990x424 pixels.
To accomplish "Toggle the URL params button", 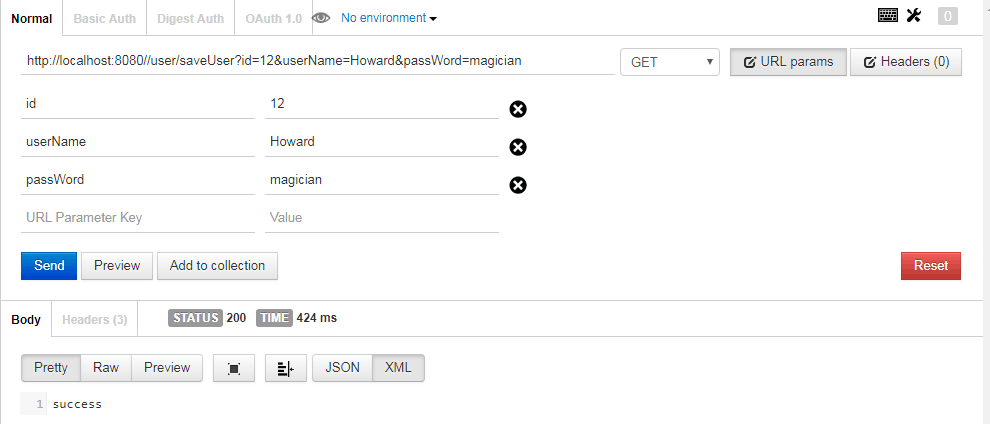I will point(788,62).
